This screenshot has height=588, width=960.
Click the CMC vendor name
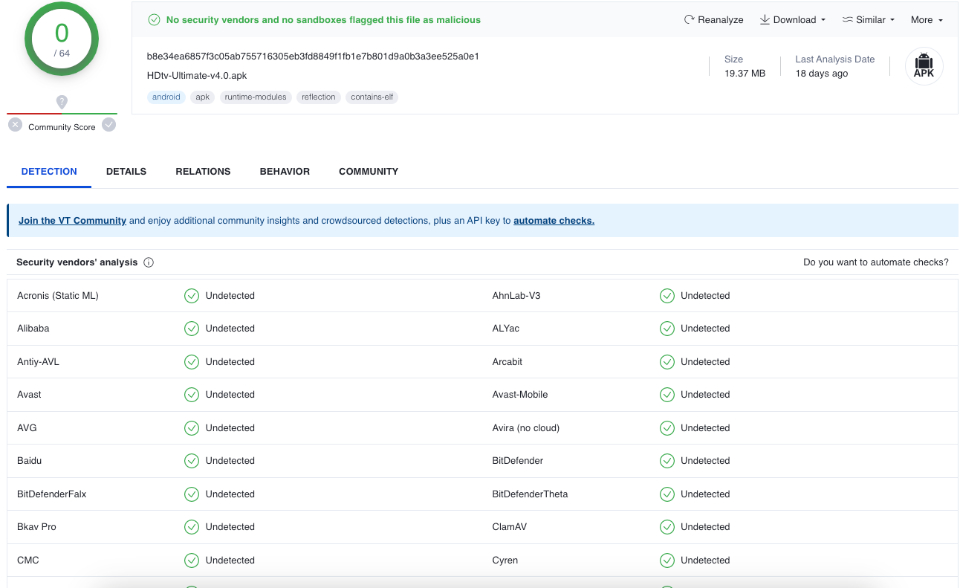tap(28, 560)
